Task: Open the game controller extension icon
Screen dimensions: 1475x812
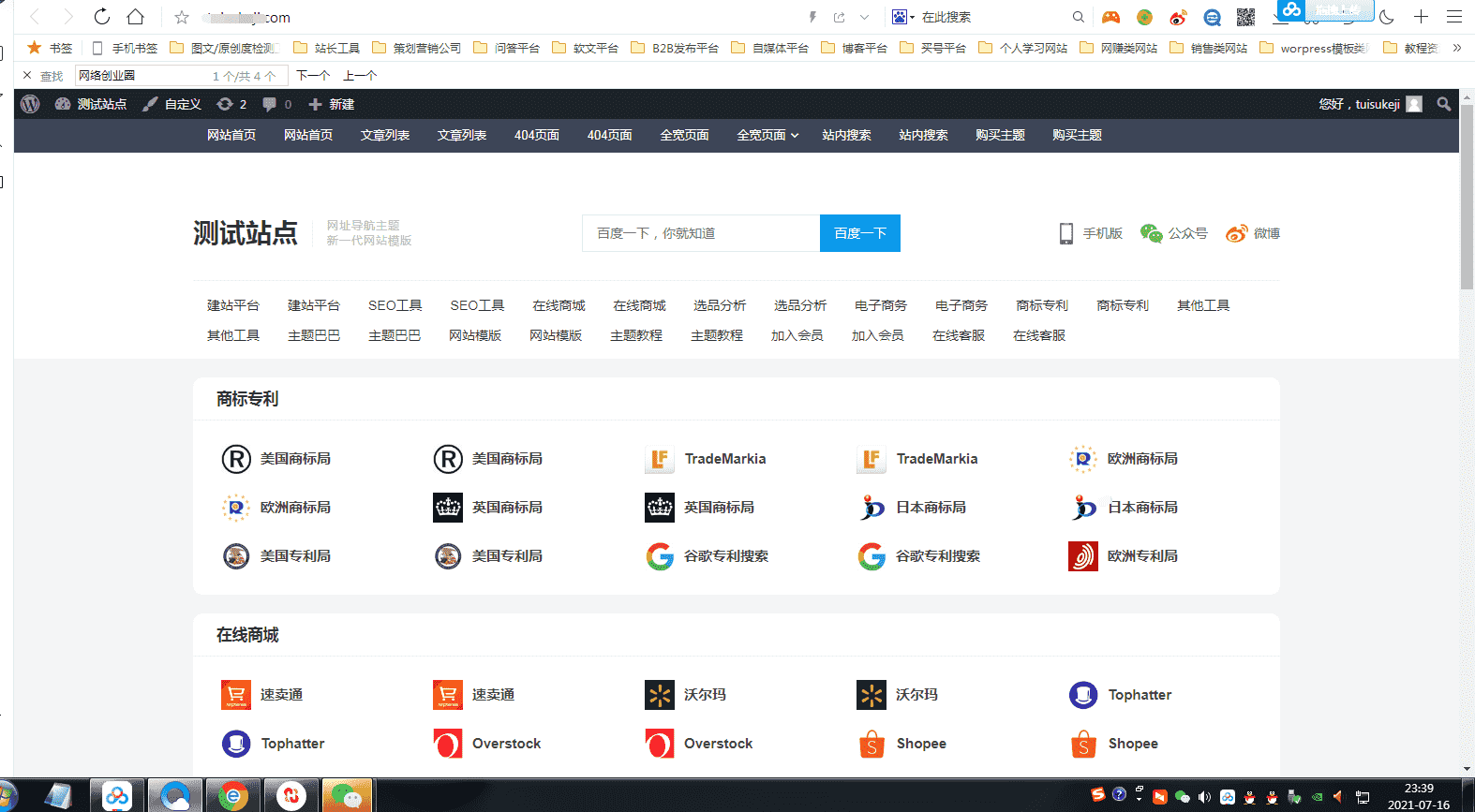Action: coord(1110,17)
